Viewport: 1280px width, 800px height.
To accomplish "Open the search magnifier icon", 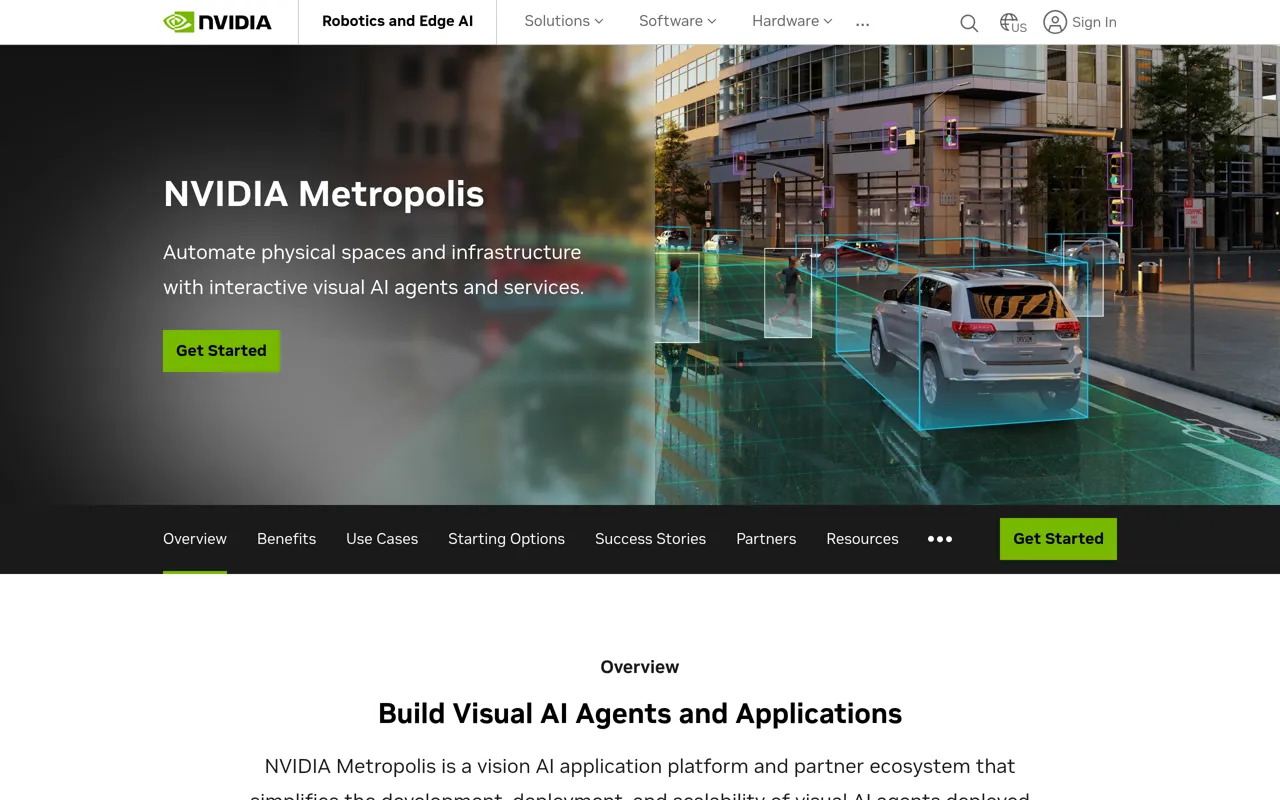I will tap(969, 23).
